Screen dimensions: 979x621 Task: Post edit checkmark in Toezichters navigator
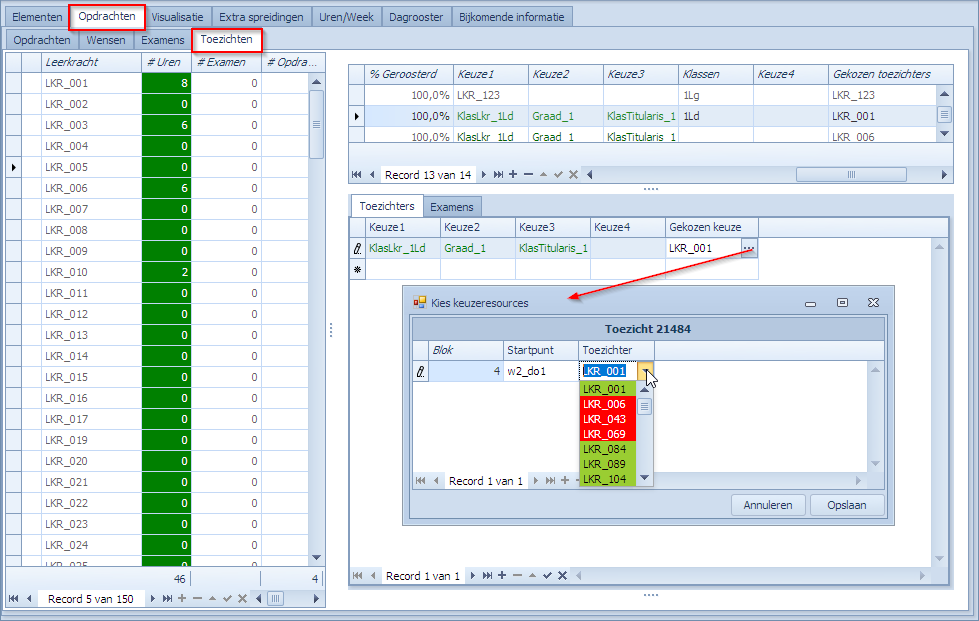coord(547,575)
